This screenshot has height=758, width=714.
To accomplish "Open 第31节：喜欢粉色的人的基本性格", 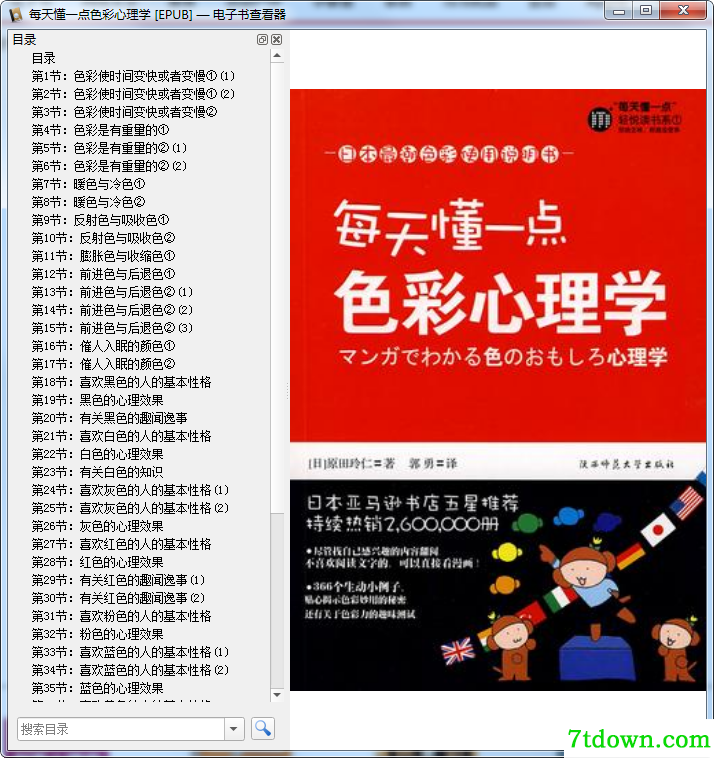I will tap(121, 616).
